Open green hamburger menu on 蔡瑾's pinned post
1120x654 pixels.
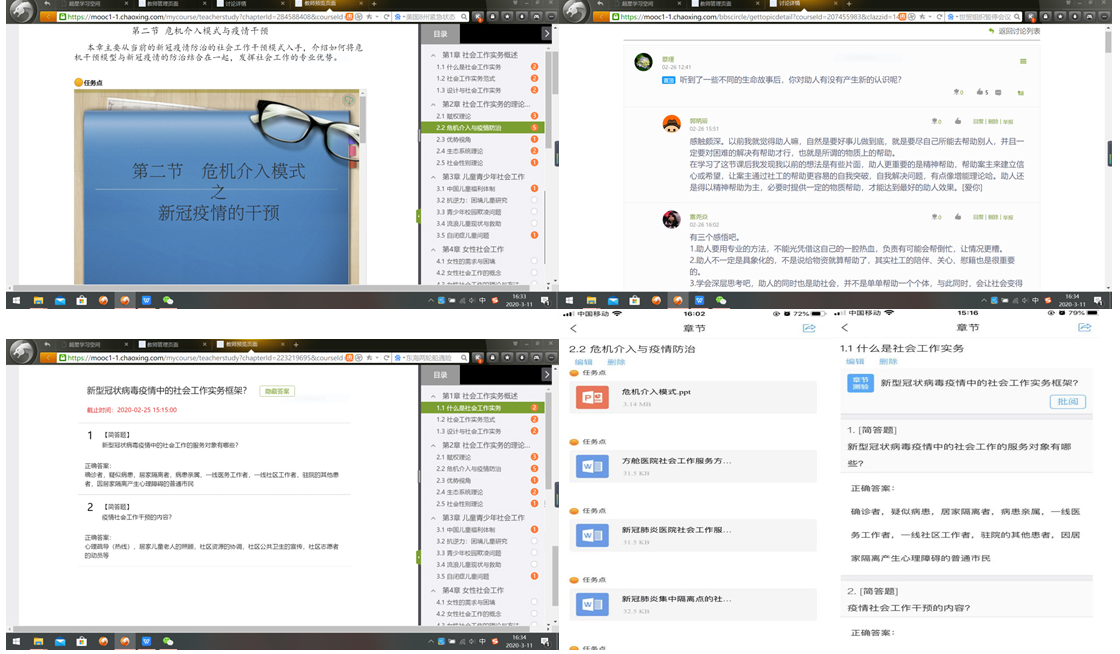point(1022,61)
